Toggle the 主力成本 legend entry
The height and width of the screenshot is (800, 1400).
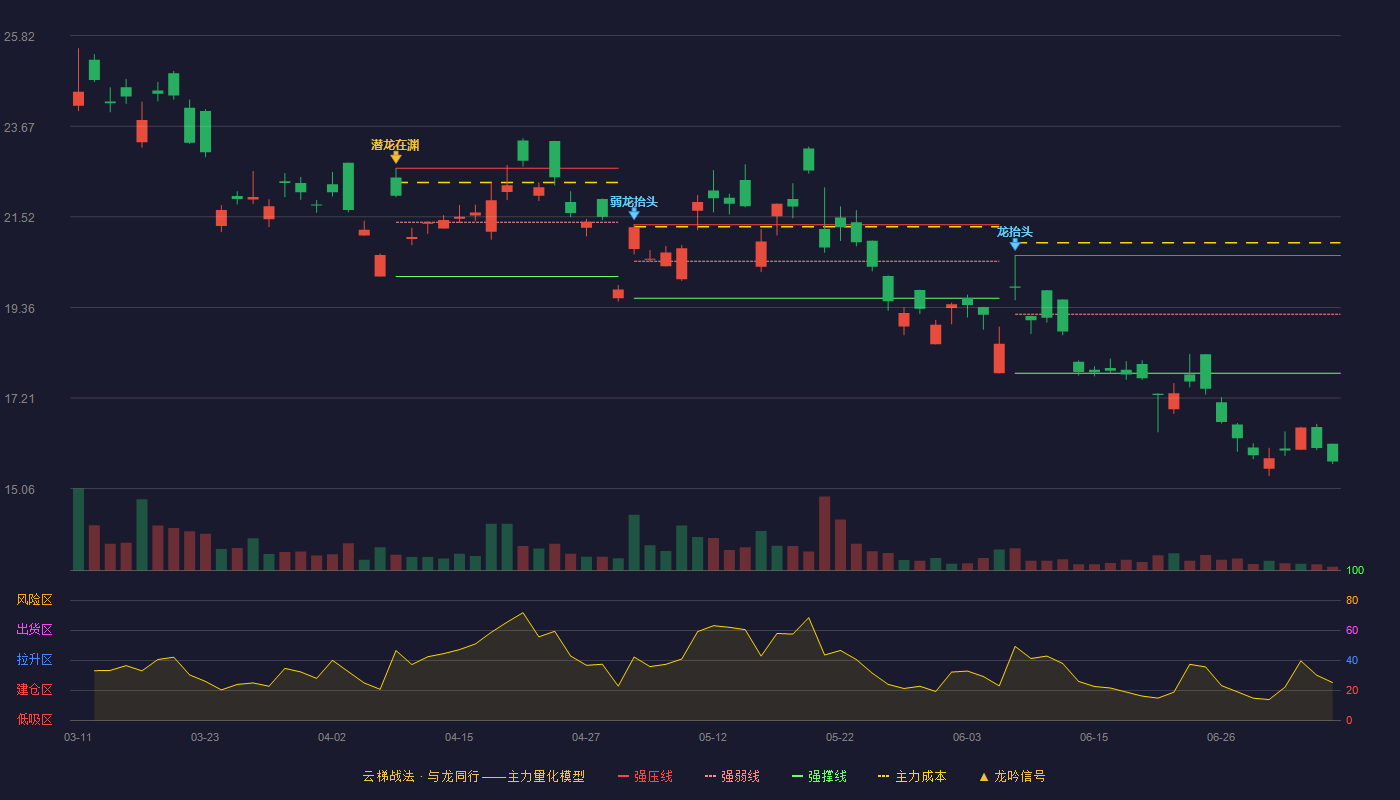pyautogui.click(x=911, y=776)
